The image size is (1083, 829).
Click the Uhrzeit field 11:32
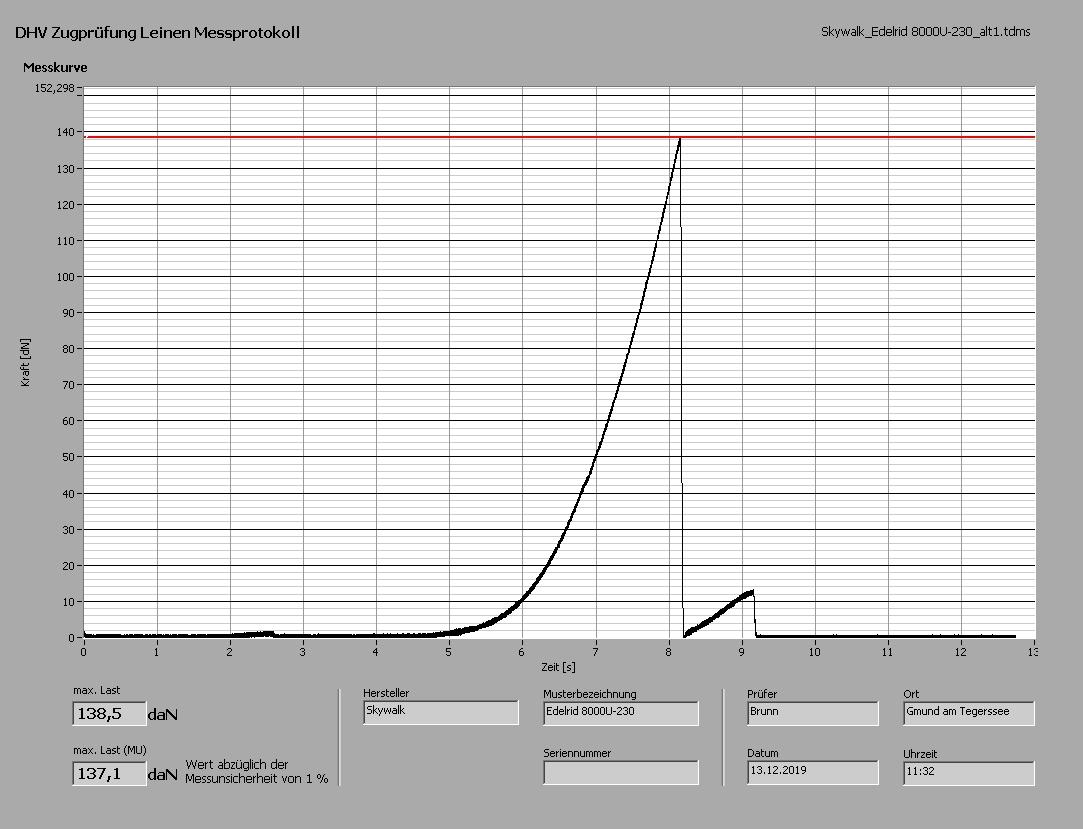[x=969, y=773]
